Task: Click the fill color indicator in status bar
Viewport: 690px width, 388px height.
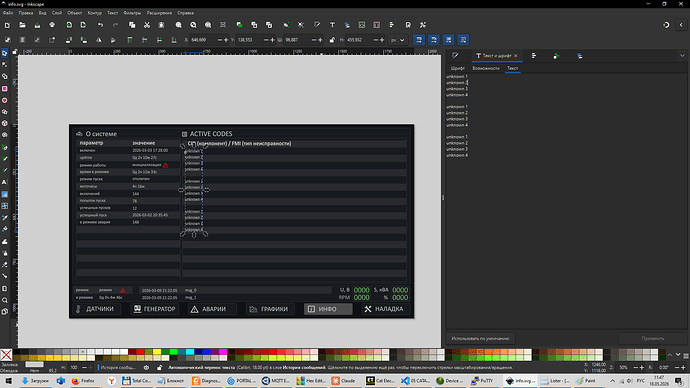Action: click(34, 364)
